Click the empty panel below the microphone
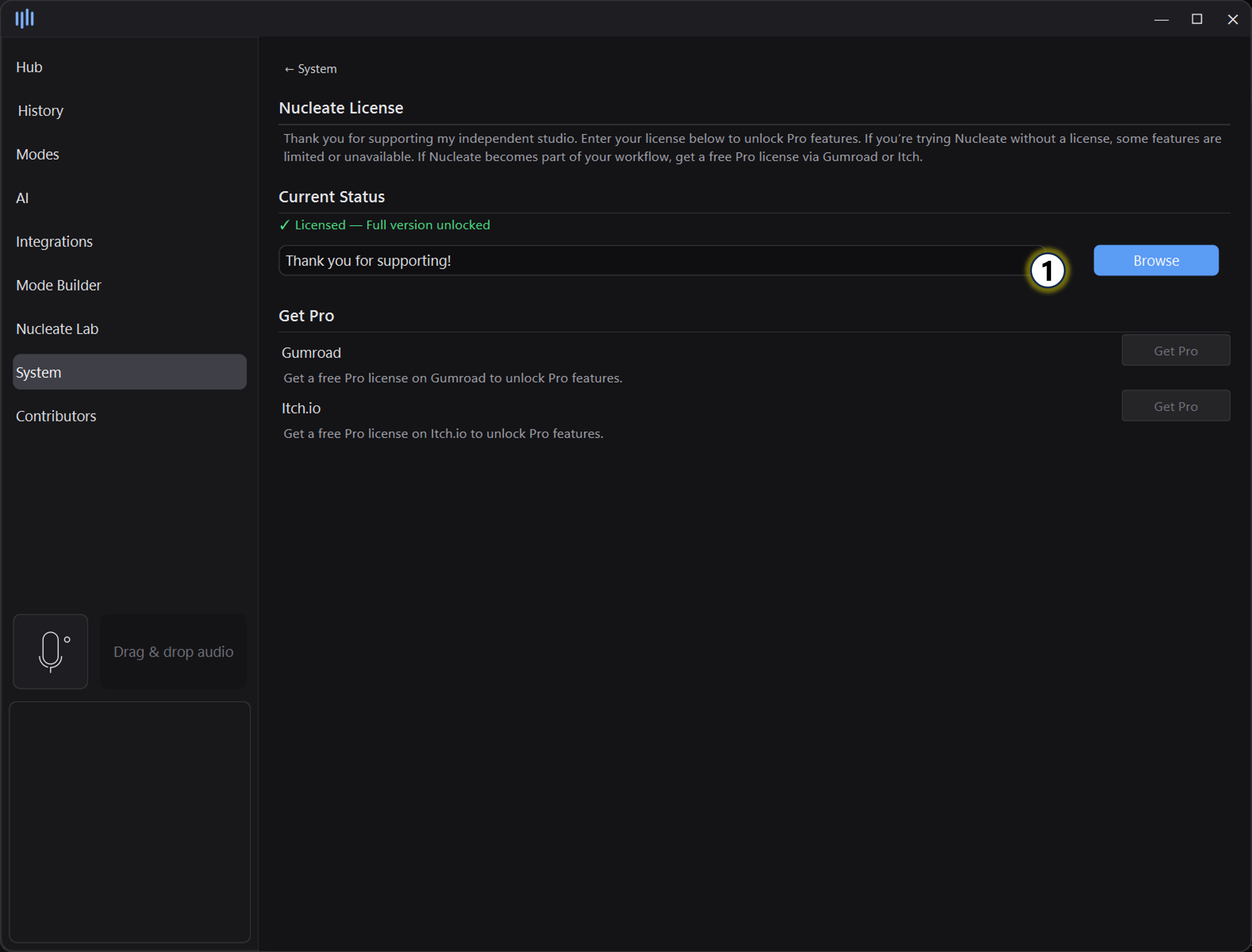Image resolution: width=1252 pixels, height=952 pixels. coord(130,822)
